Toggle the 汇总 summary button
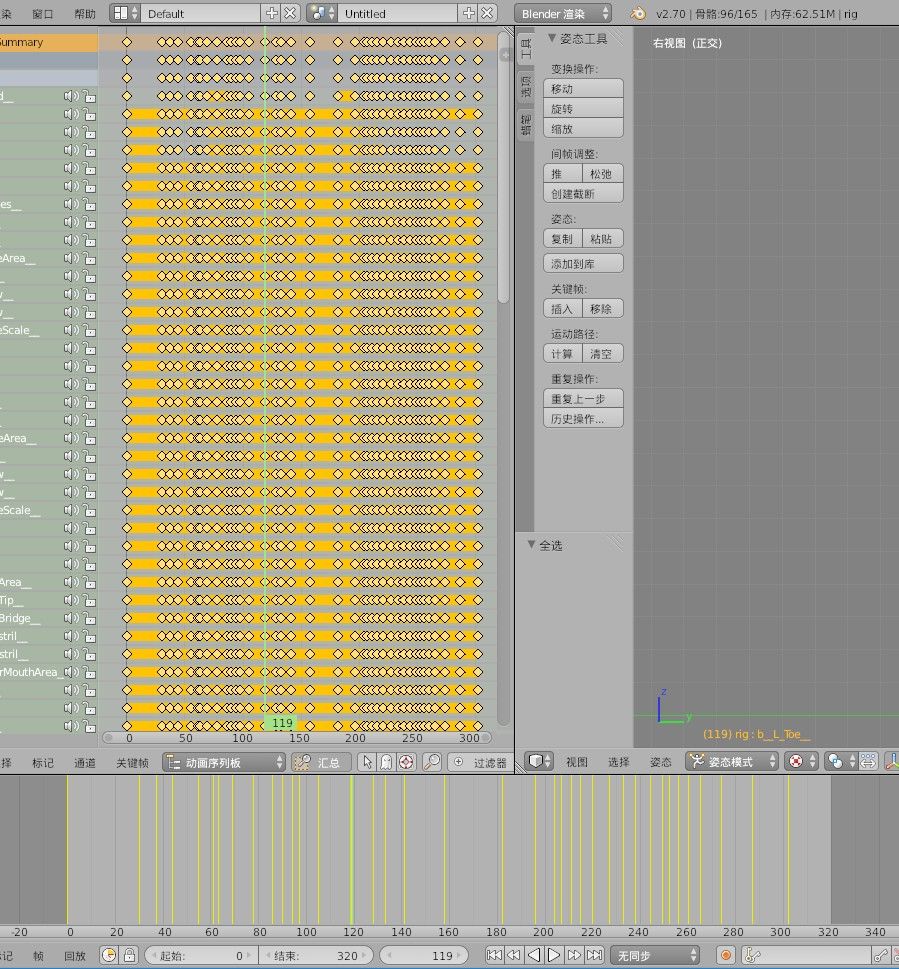 pos(321,762)
